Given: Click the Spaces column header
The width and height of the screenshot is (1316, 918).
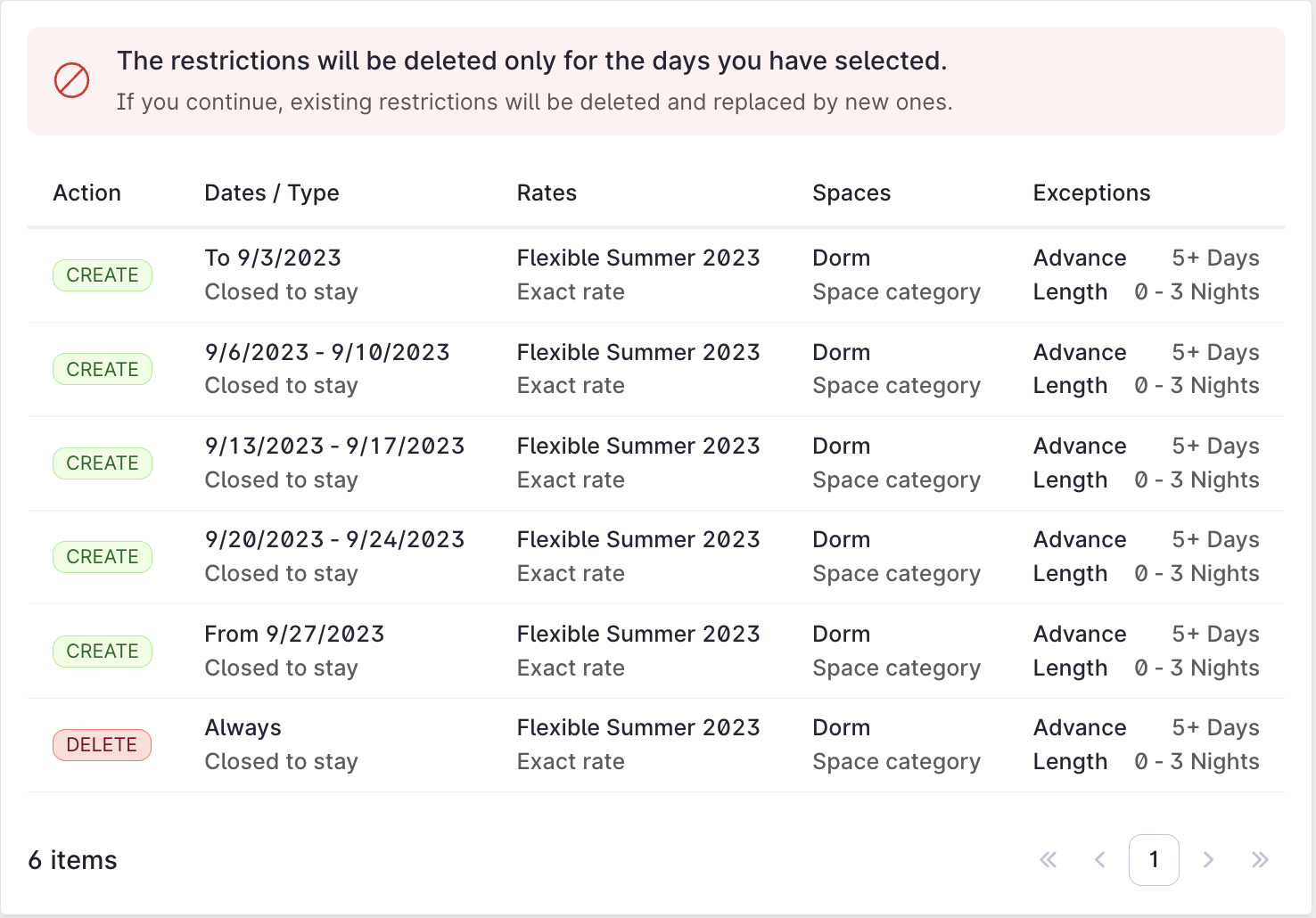Looking at the screenshot, I should pos(851,193).
